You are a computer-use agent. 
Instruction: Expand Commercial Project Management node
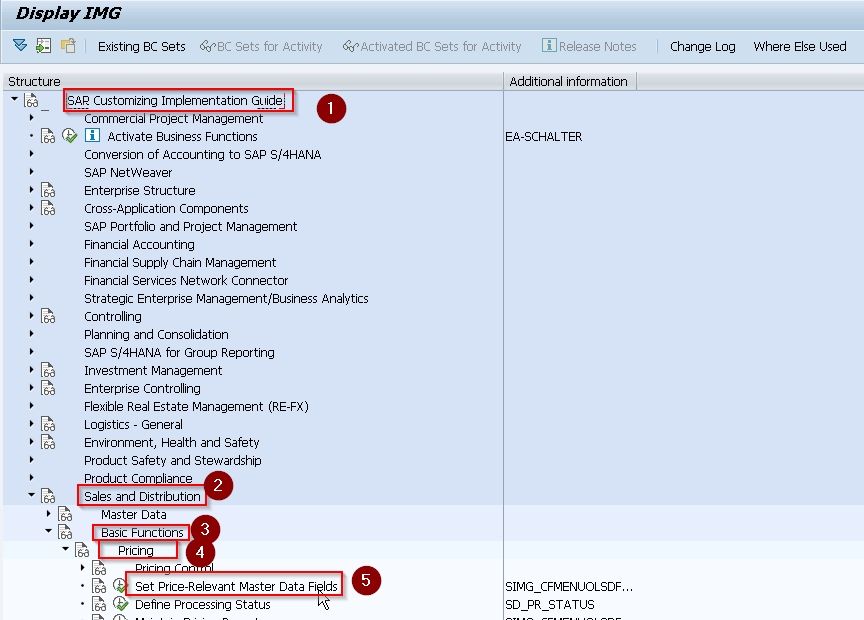31,117
